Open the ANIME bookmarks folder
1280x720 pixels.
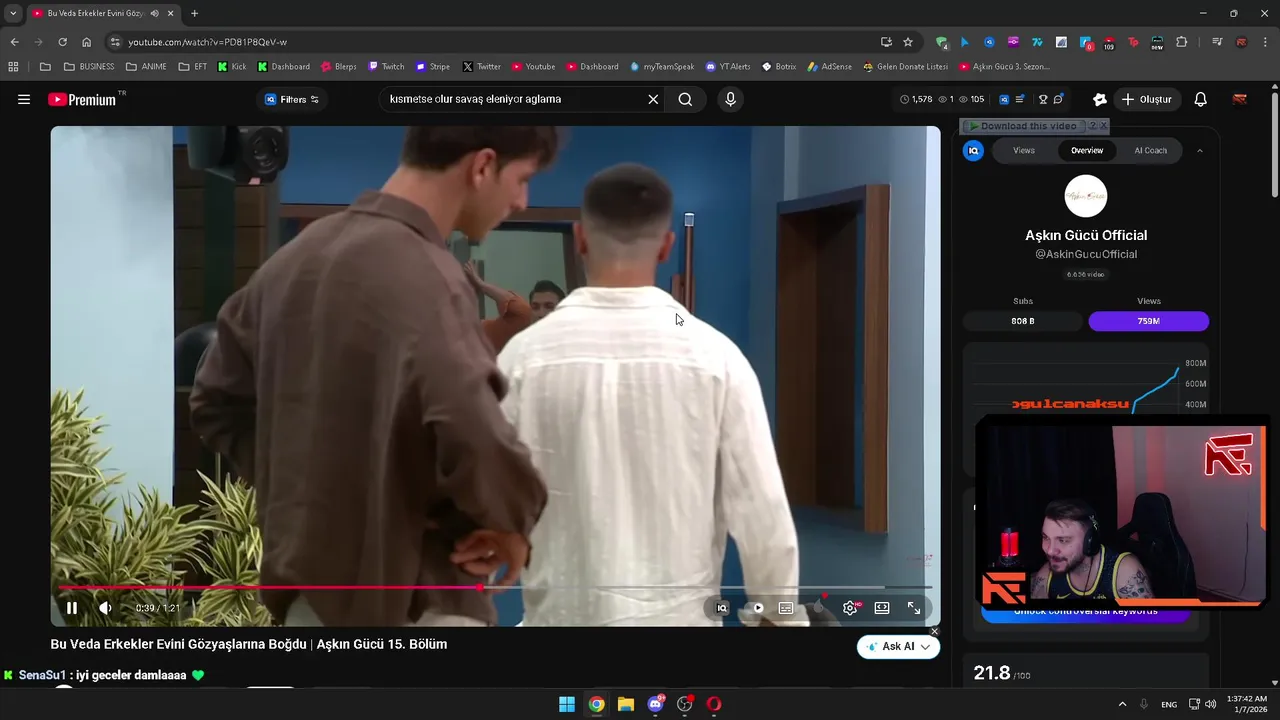[146, 67]
